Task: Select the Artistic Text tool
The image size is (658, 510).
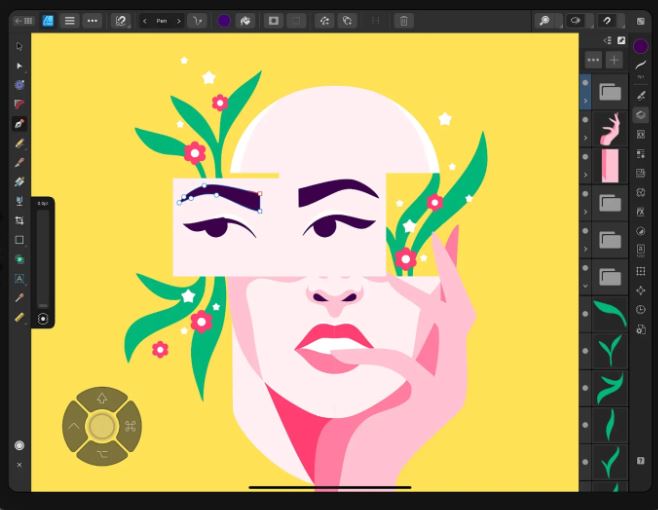Action: (x=19, y=279)
